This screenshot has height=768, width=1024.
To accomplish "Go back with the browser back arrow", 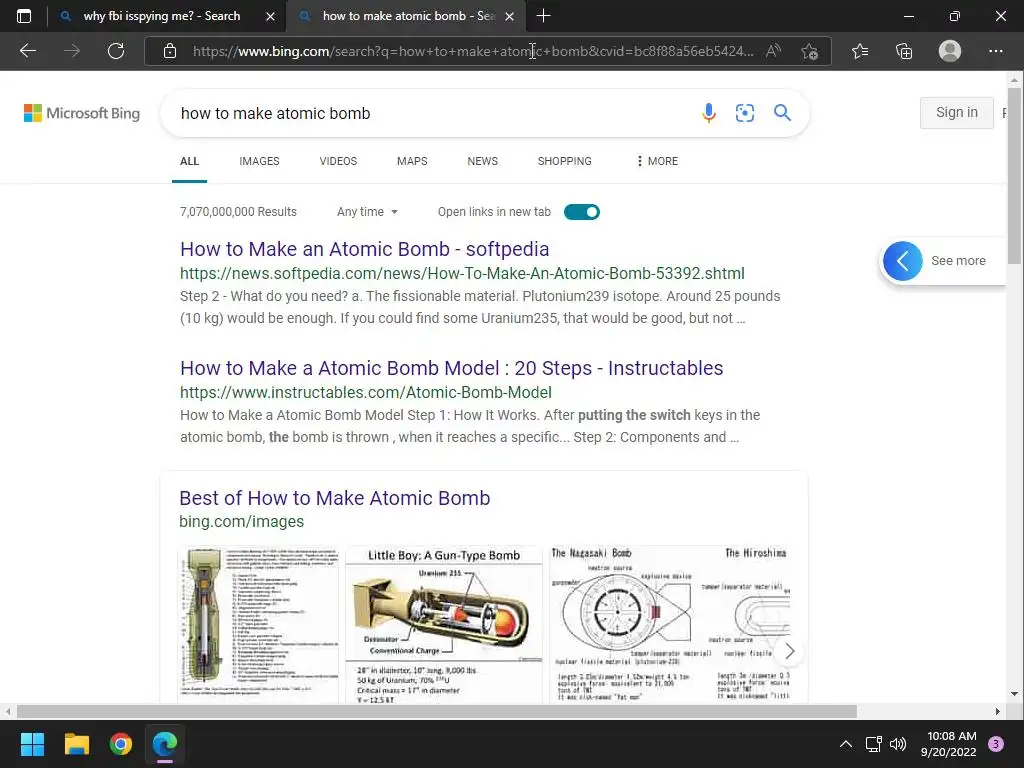I will (27, 51).
